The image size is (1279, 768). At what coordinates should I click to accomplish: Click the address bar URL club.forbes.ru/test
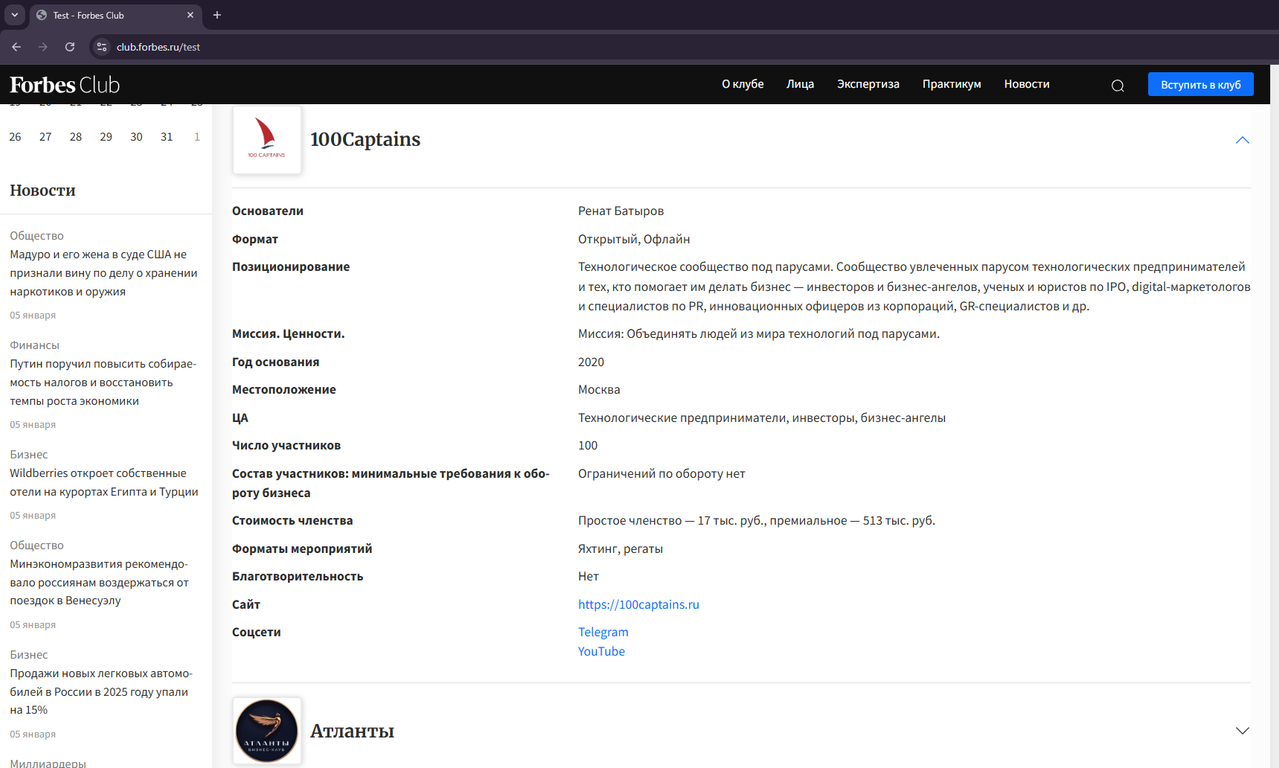pos(158,47)
